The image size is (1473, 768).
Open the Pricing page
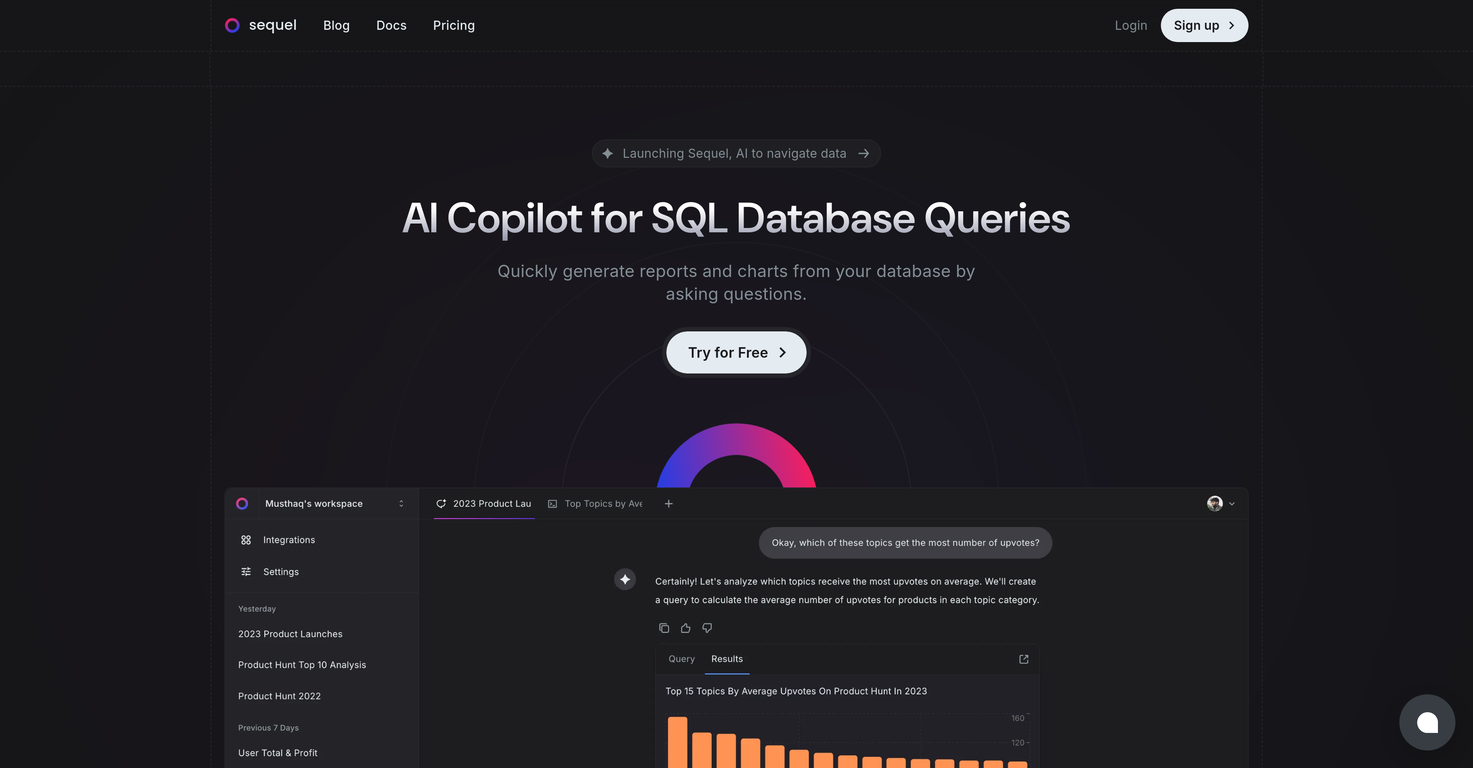pyautogui.click(x=454, y=25)
